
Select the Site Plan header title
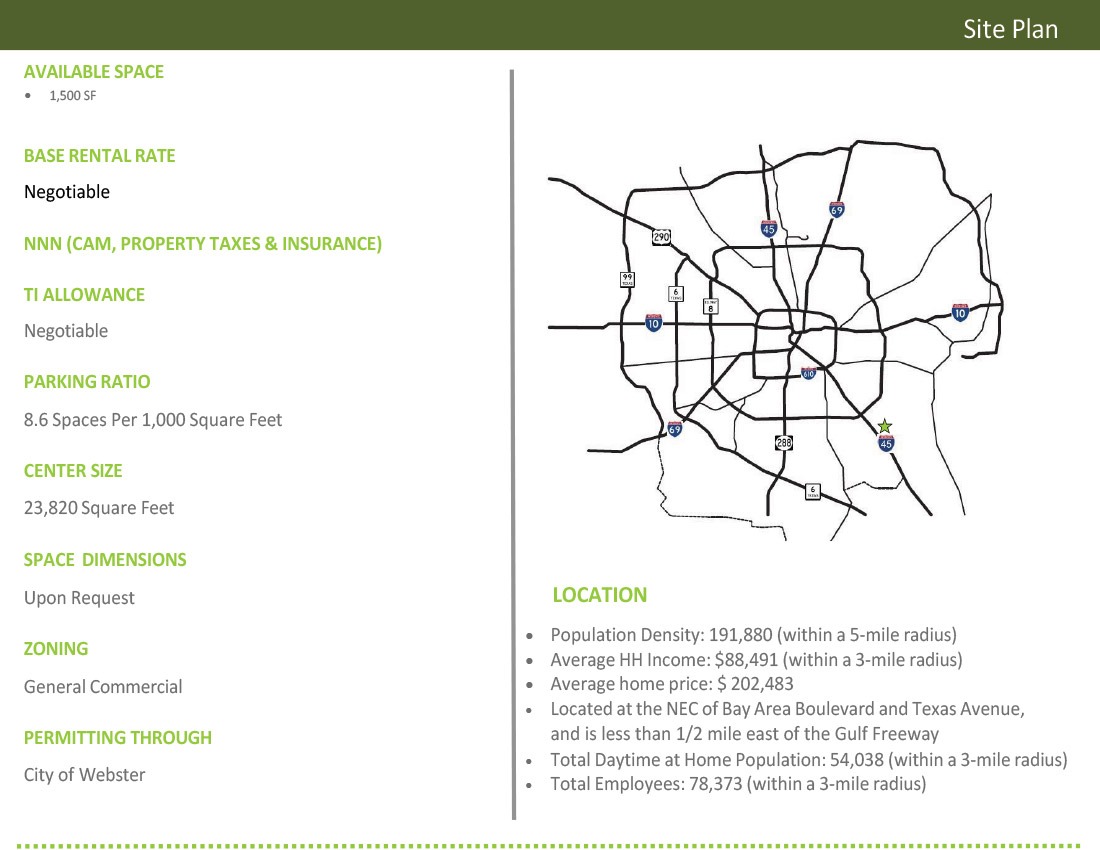coord(1010,29)
